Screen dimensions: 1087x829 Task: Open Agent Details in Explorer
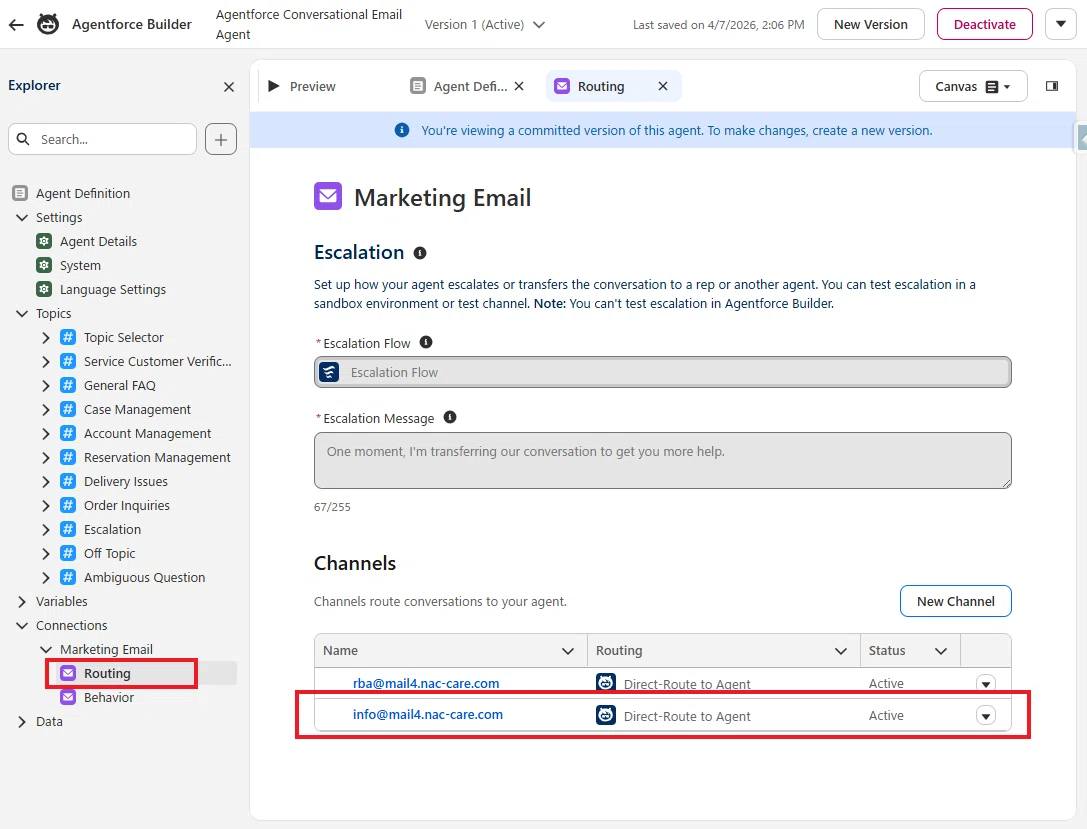click(x=98, y=241)
